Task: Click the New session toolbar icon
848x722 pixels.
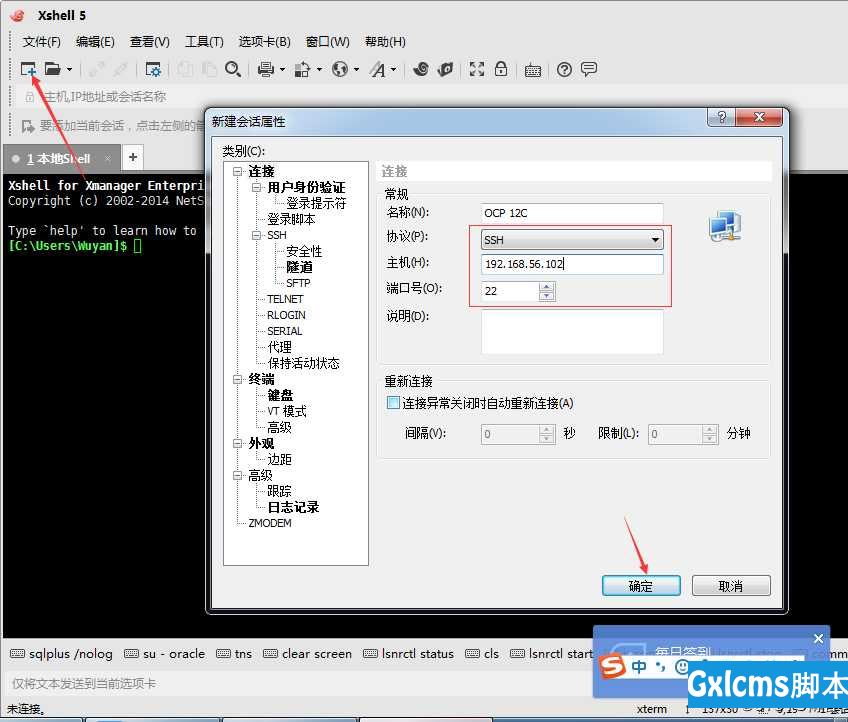Action: click(28, 69)
